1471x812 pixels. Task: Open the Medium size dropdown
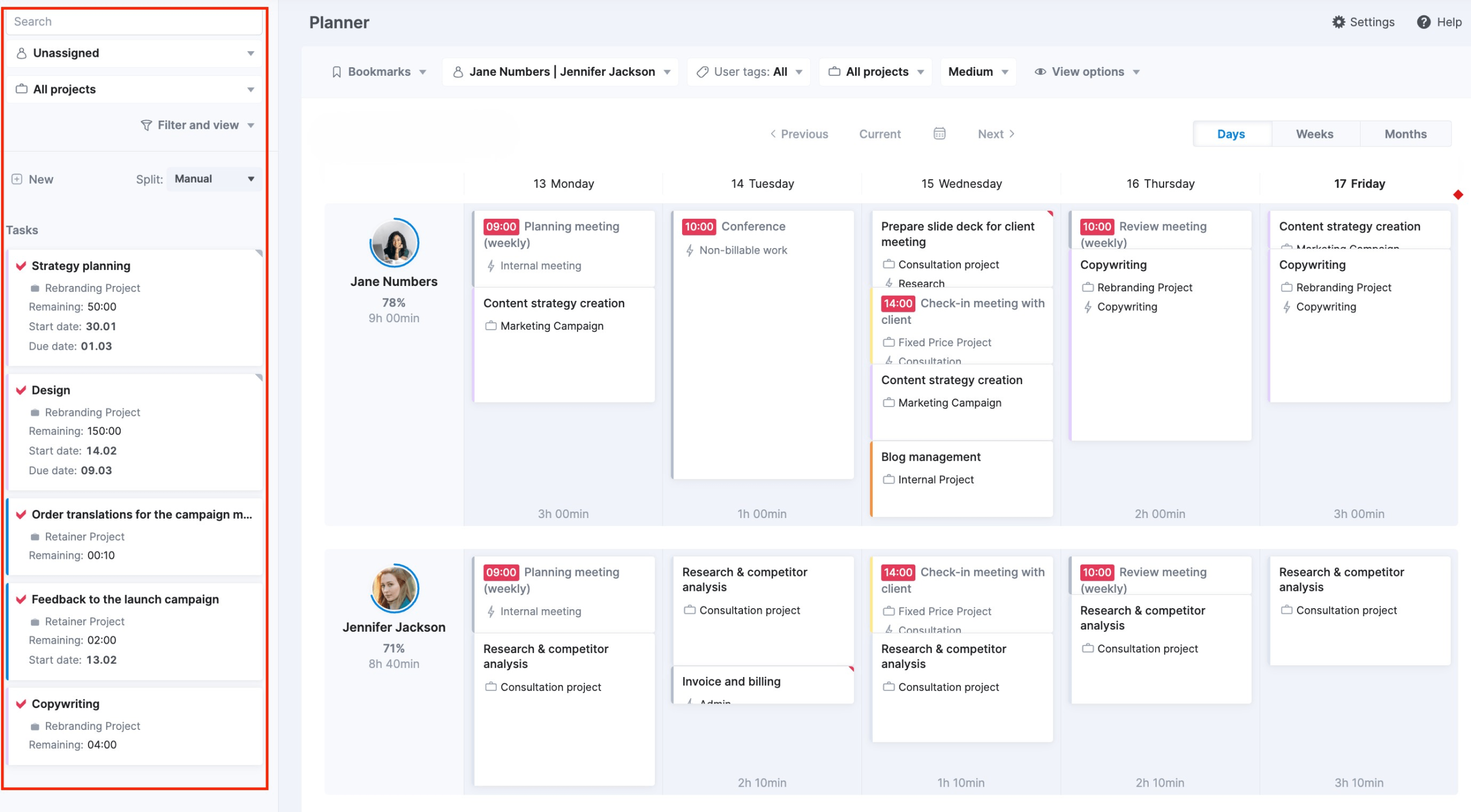pyautogui.click(x=977, y=72)
